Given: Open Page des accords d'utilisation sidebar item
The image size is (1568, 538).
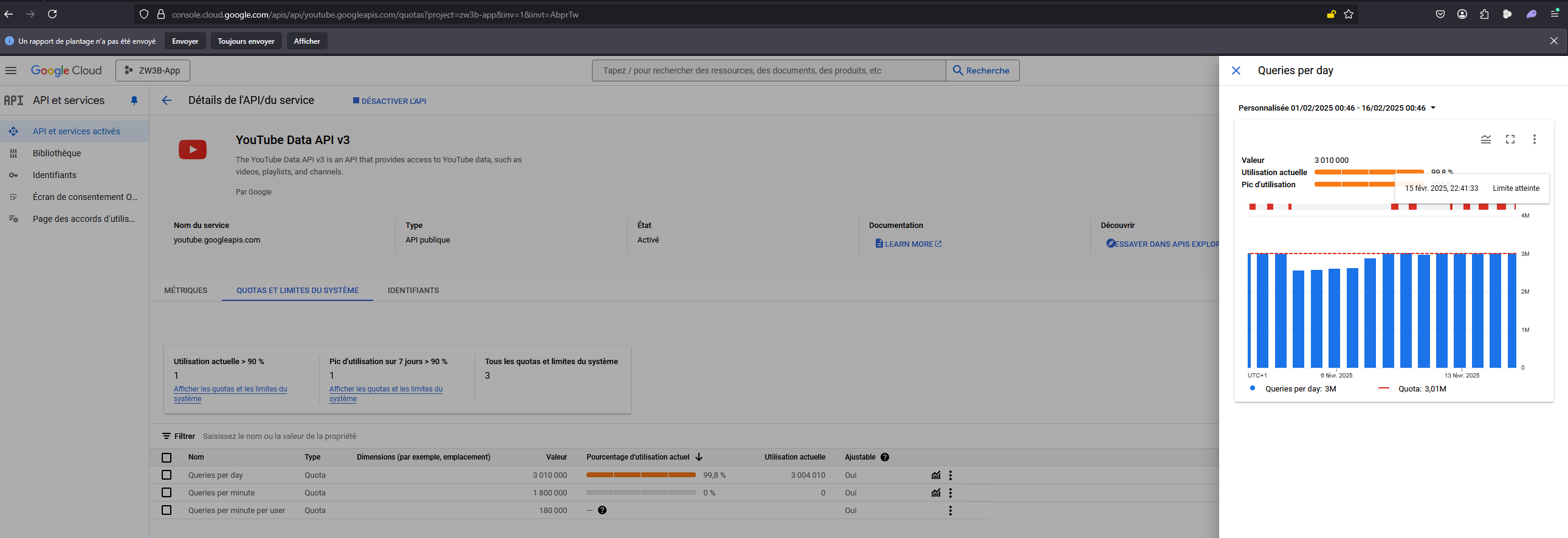Looking at the screenshot, I should pos(74,219).
